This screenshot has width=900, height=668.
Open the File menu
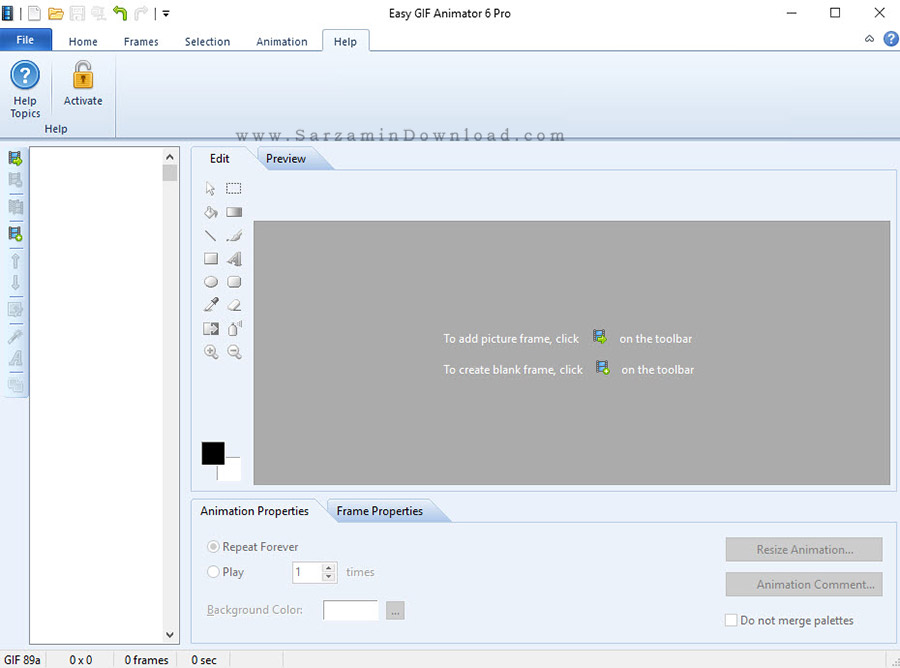tap(25, 40)
